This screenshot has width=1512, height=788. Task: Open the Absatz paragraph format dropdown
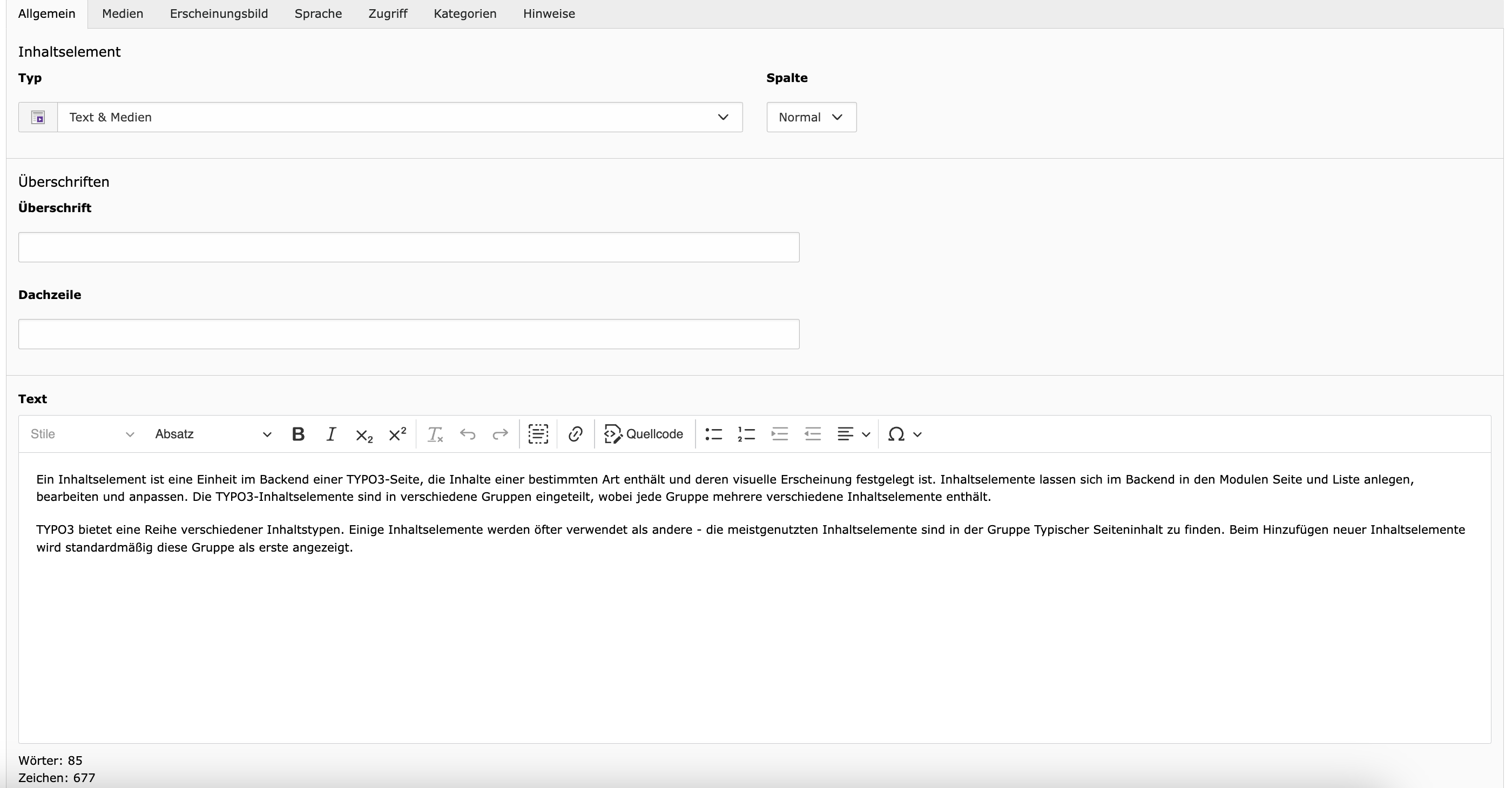(x=212, y=434)
